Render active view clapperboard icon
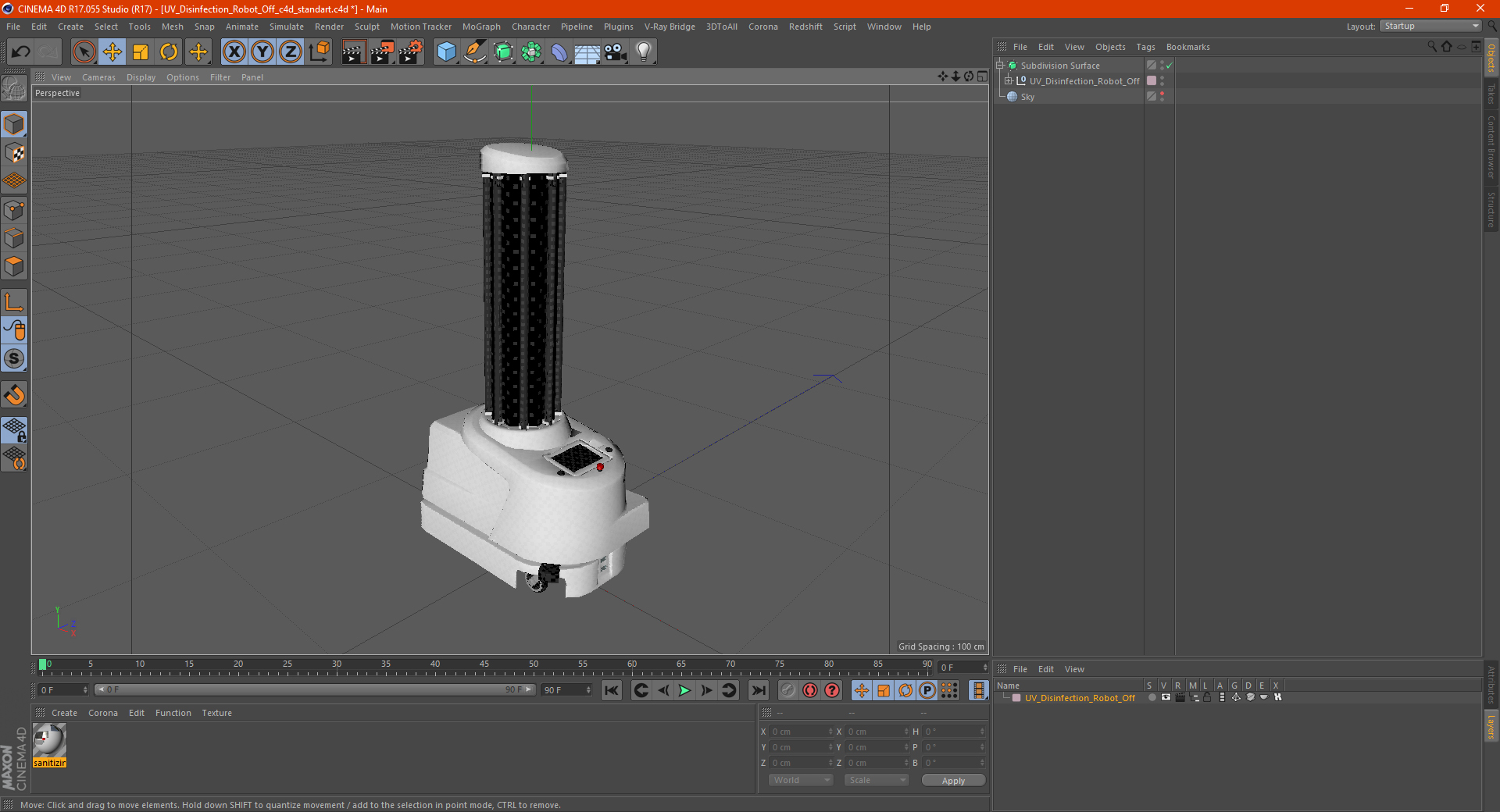This screenshot has height=812, width=1500. click(x=353, y=52)
